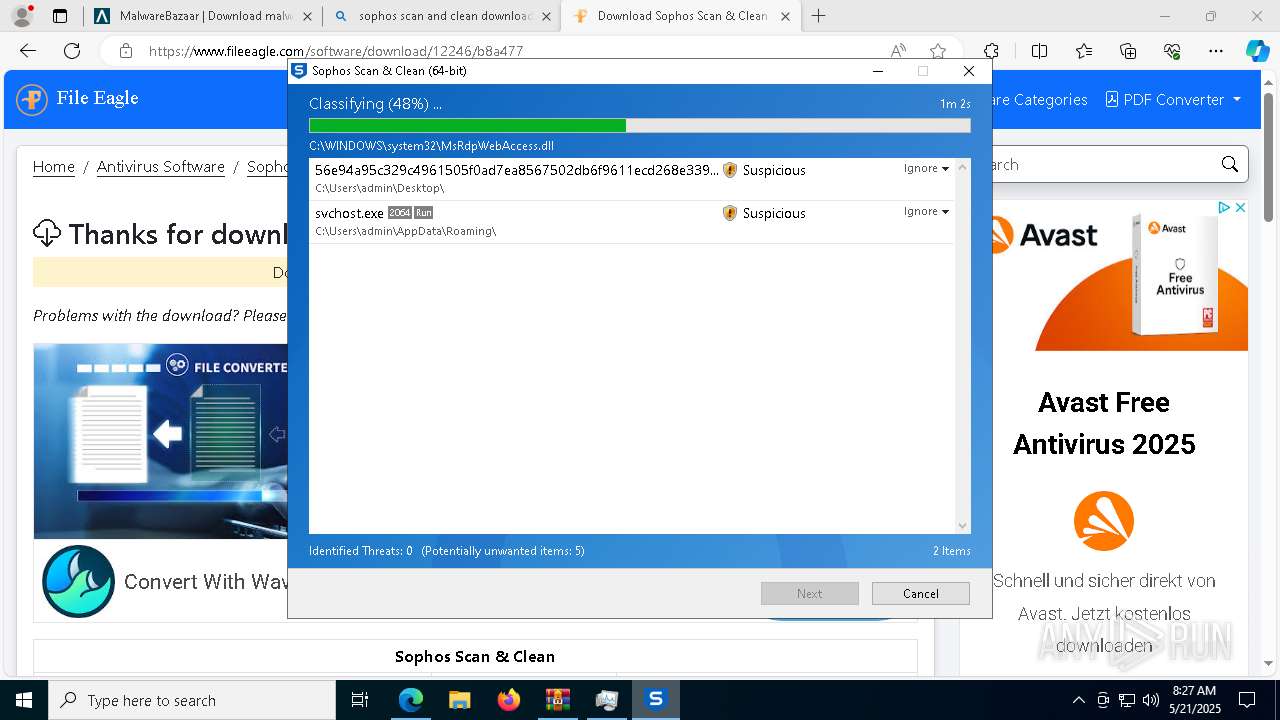Open Antivirus Software breadcrumb link

pyautogui.click(x=161, y=167)
